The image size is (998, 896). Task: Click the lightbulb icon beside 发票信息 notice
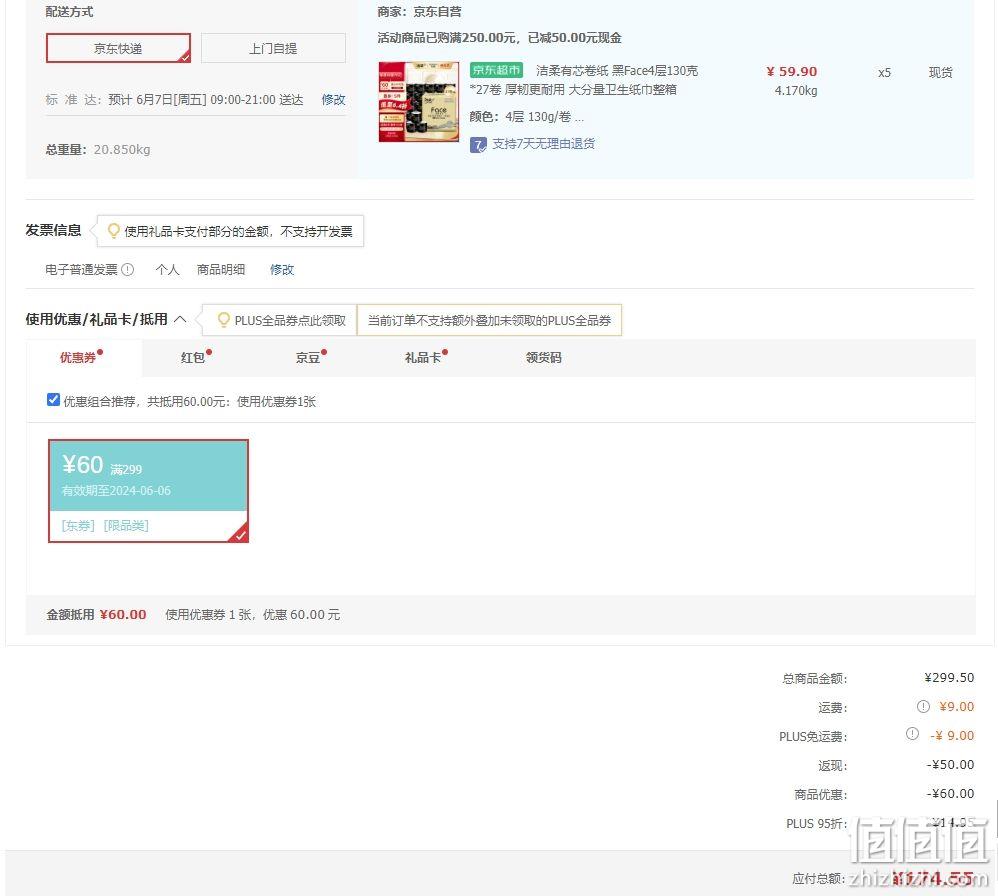tap(113, 230)
